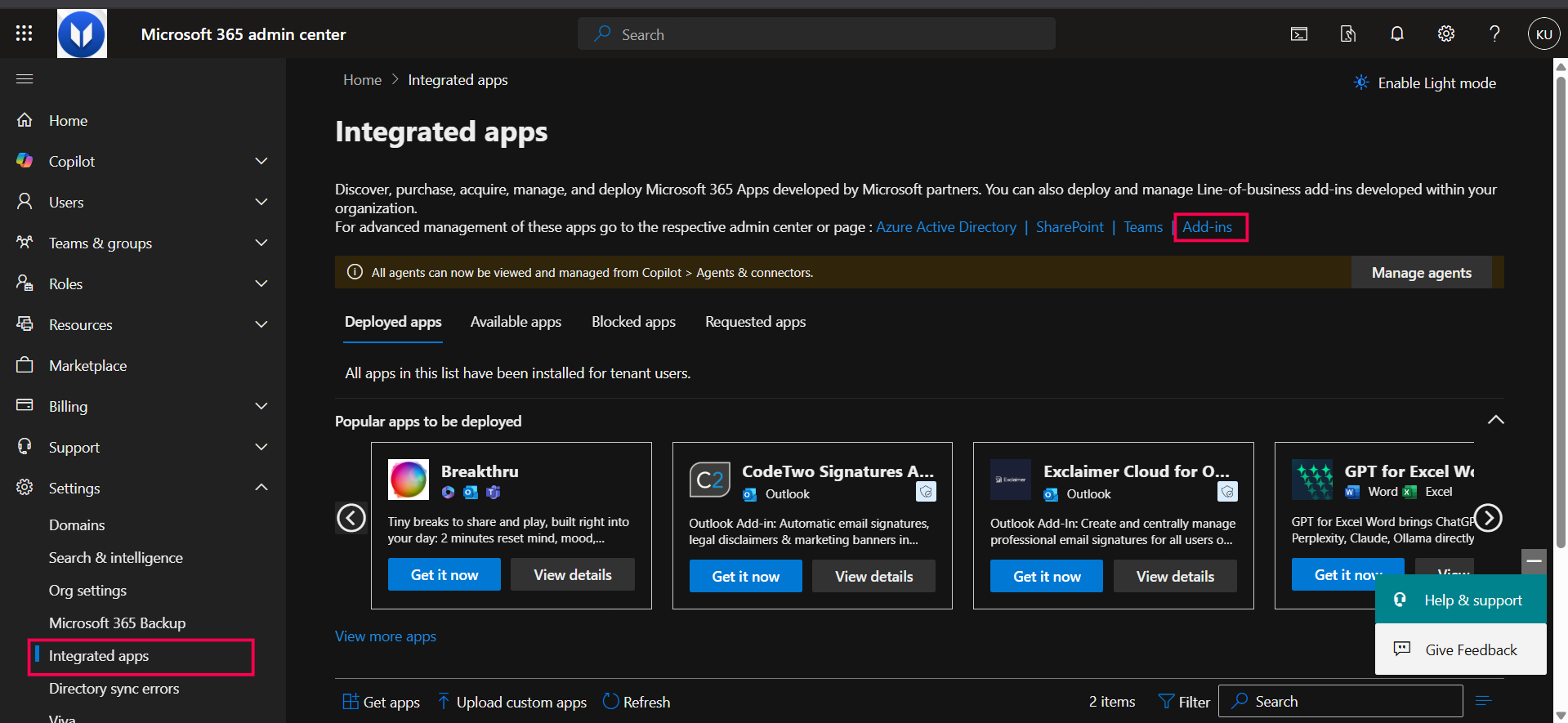The image size is (1568, 723).
Task: Open Directory sync errors
Action: [114, 689]
